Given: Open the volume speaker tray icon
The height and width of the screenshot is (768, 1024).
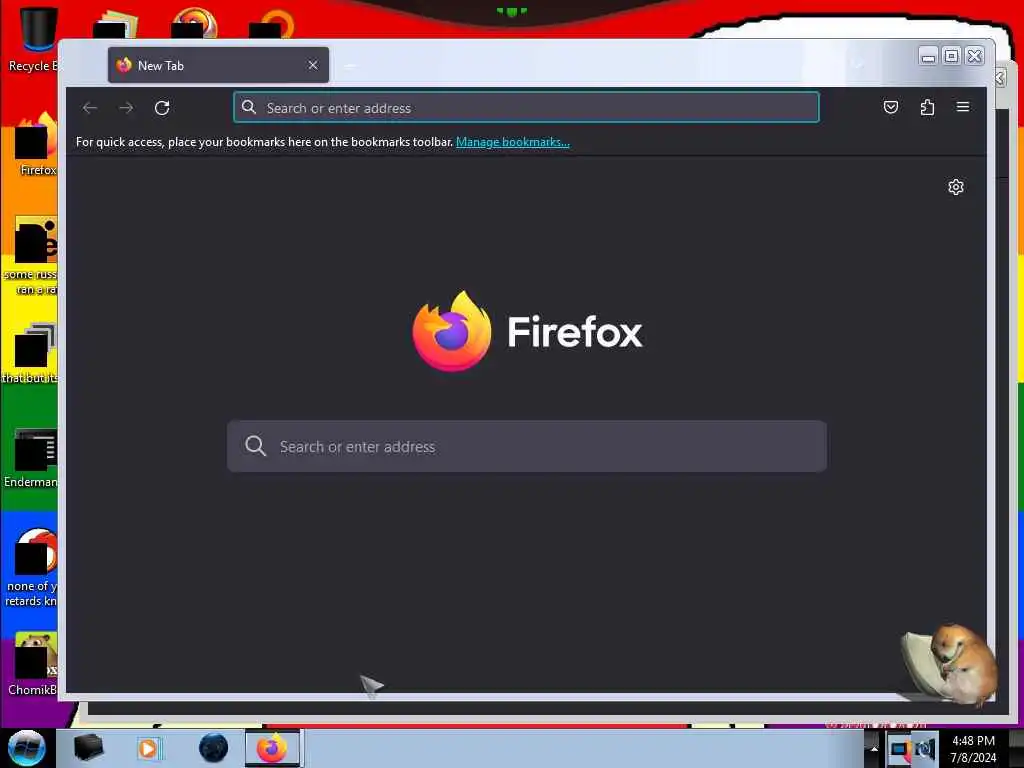Looking at the screenshot, I should pyautogui.click(x=925, y=749).
